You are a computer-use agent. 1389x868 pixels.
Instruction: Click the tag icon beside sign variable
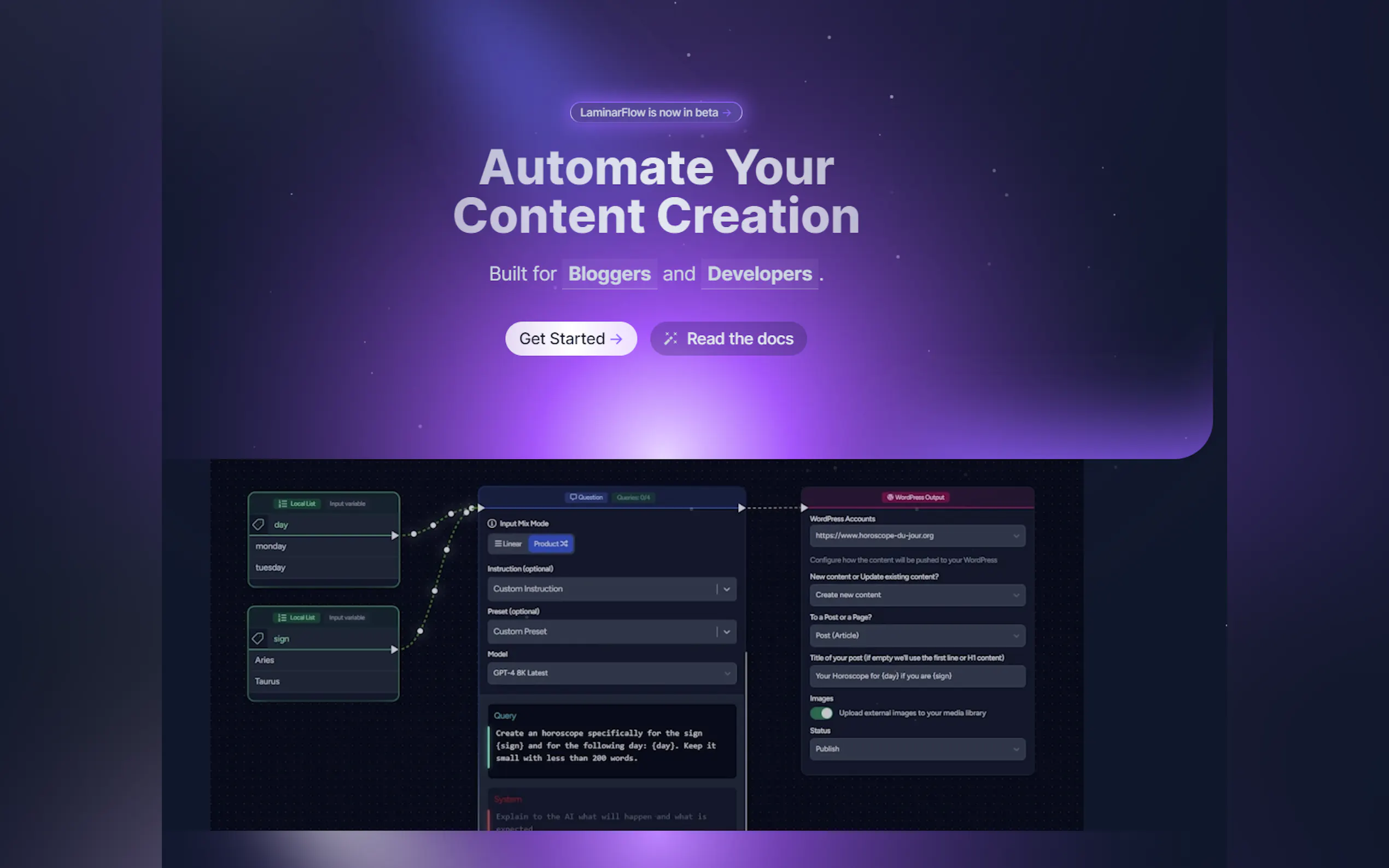tap(258, 638)
